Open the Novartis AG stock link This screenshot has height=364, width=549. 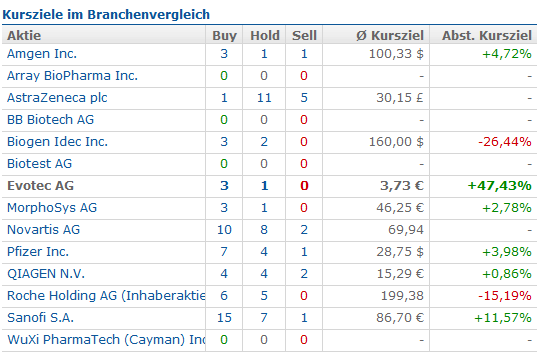pos(43,230)
